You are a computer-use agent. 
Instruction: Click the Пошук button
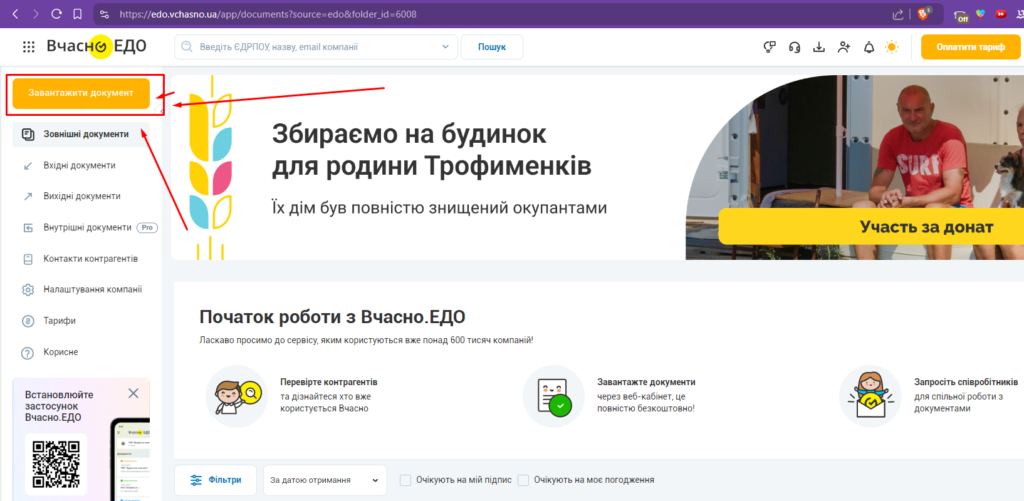click(492, 47)
